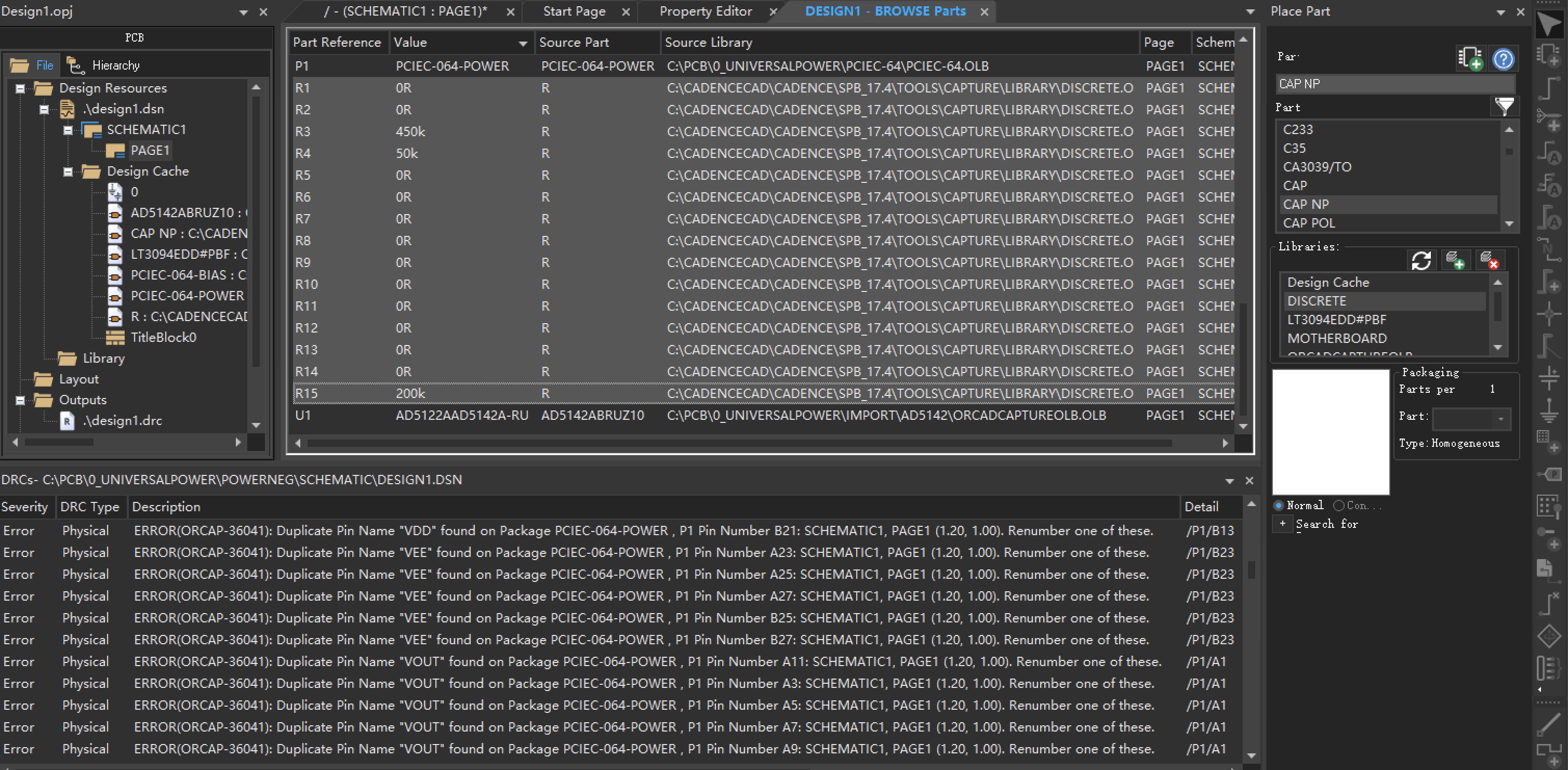Collapse the .\design1.dsn node
1568x770 pixels.
[x=44, y=109]
